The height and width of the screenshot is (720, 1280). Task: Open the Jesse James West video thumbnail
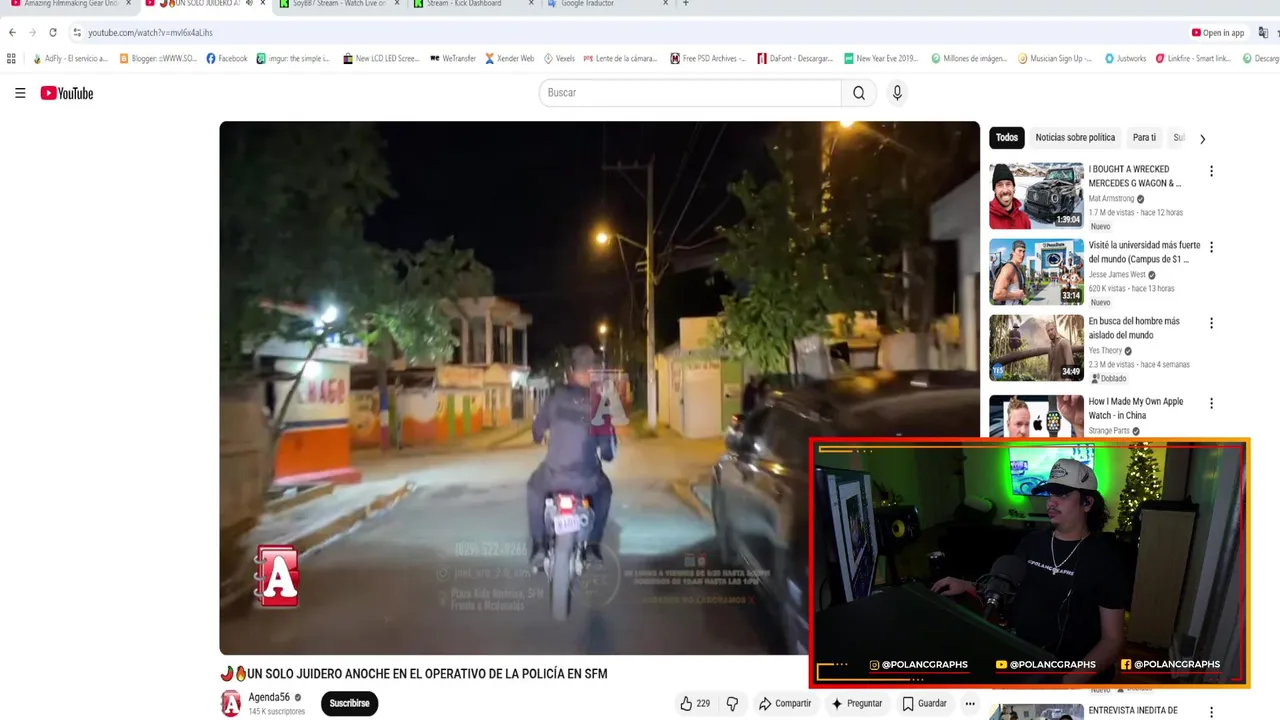click(1036, 272)
